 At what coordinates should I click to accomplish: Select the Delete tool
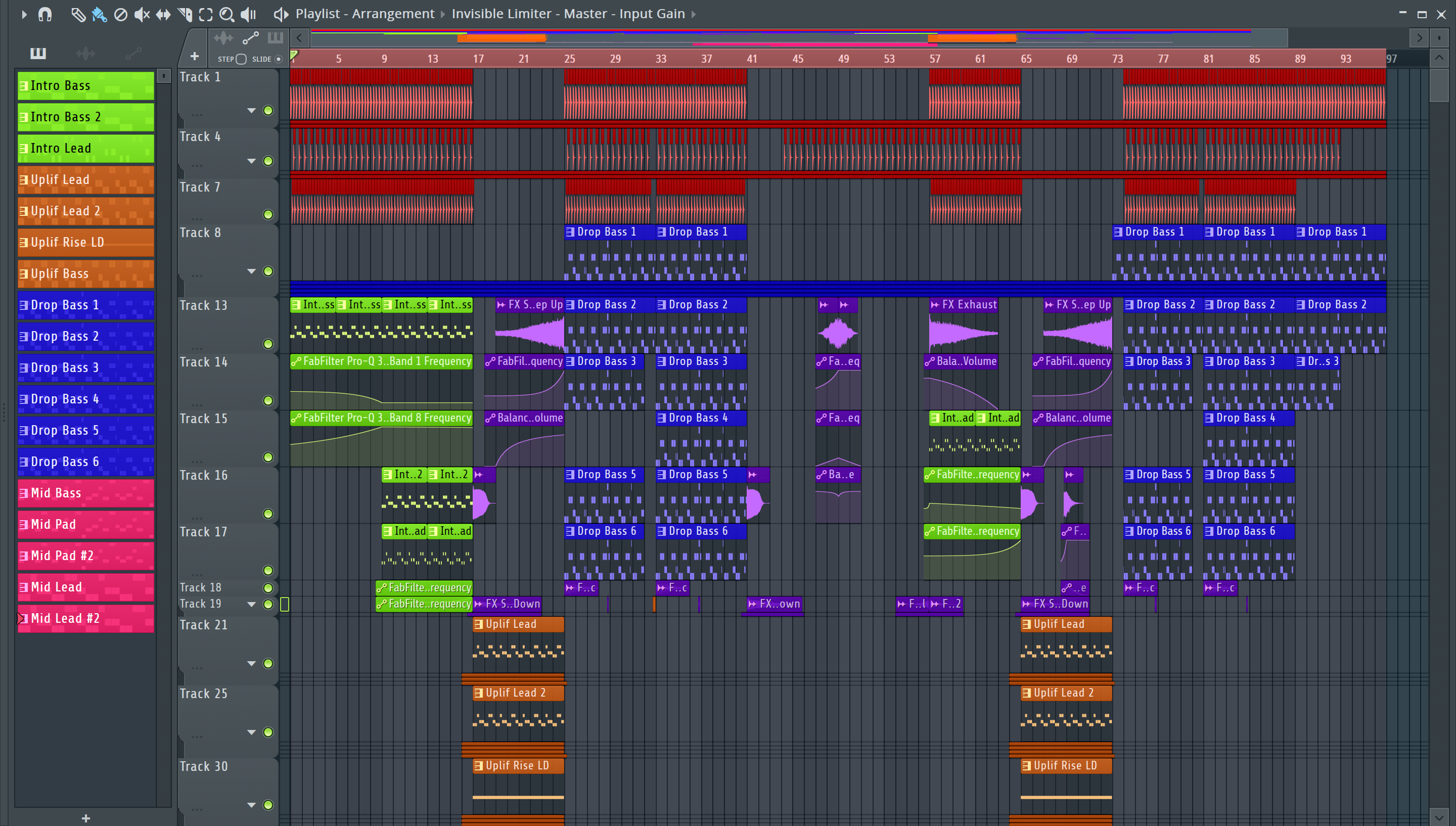click(121, 14)
